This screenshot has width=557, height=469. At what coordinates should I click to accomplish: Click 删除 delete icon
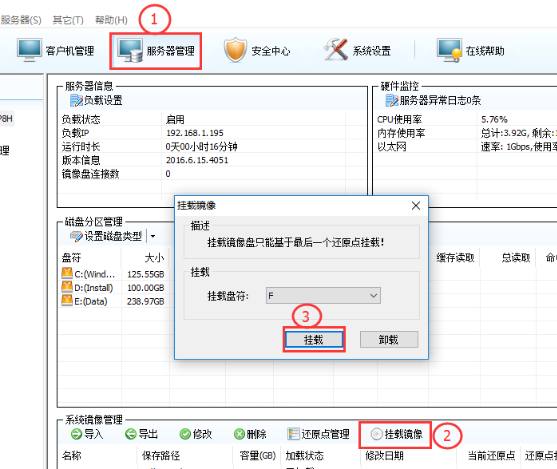click(x=239, y=434)
